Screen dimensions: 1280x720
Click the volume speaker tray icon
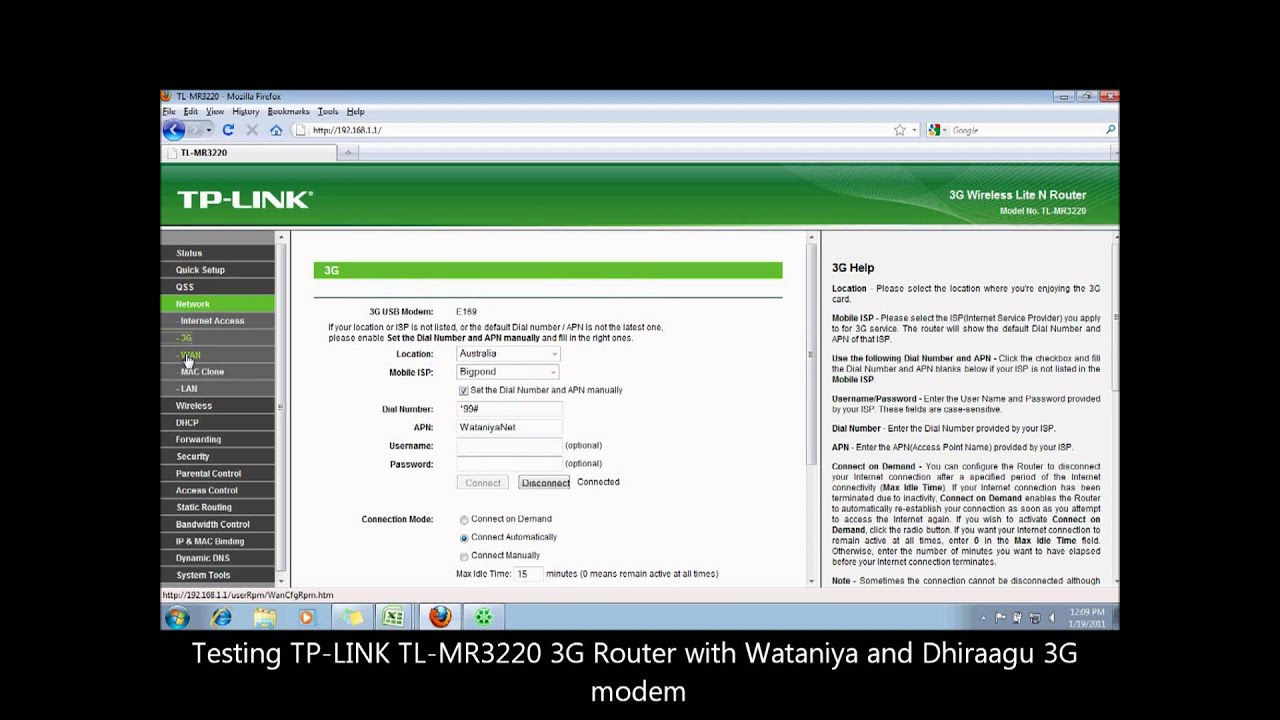pyautogui.click(x=1051, y=618)
